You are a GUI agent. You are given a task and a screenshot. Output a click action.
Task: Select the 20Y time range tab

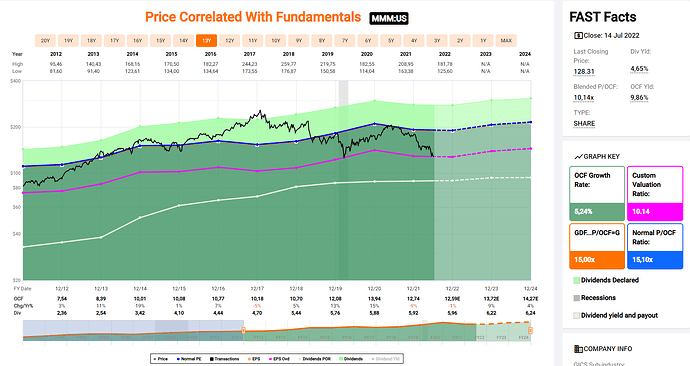click(x=45, y=40)
